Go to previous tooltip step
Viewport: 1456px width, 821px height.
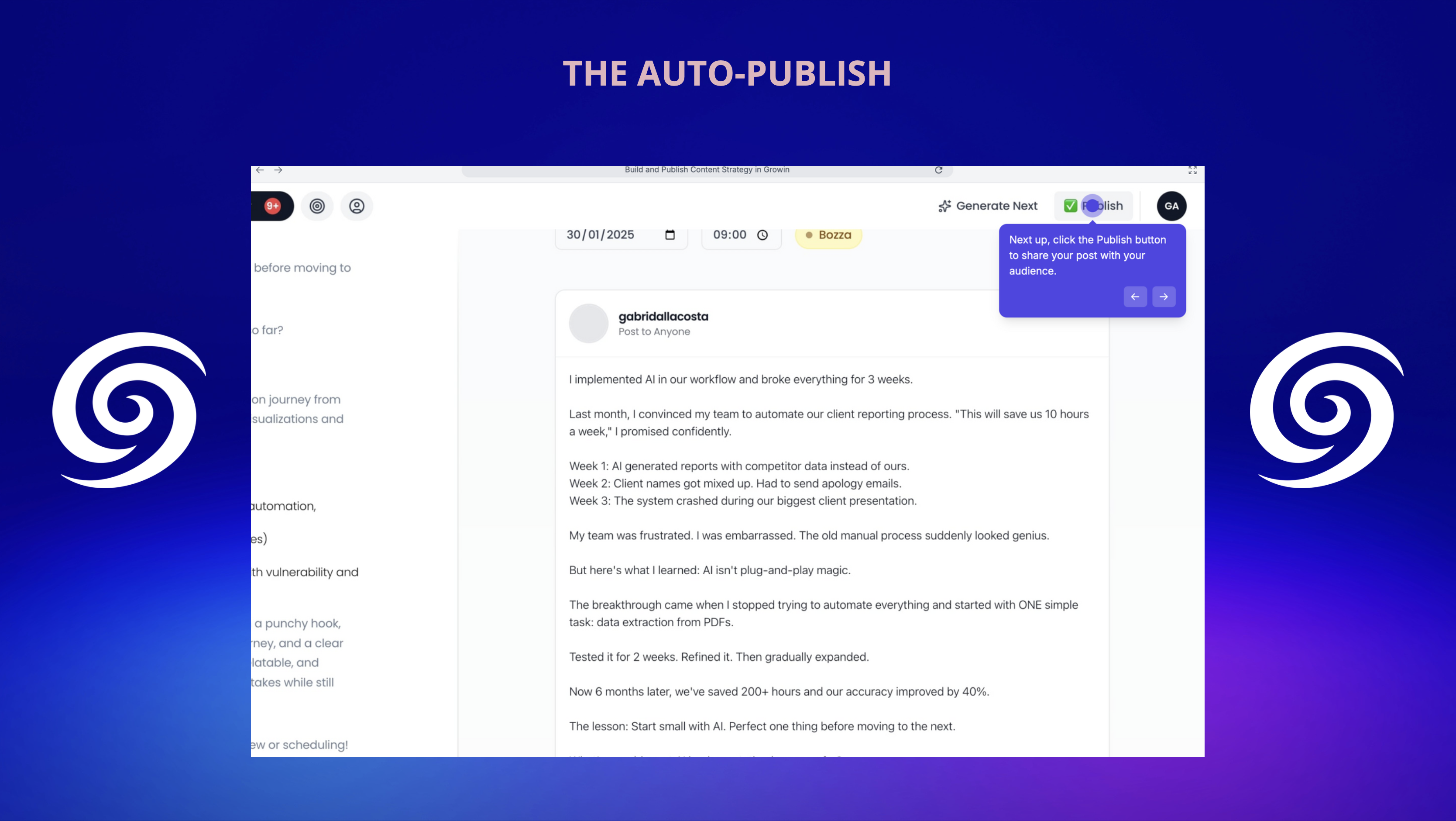[x=1135, y=296]
